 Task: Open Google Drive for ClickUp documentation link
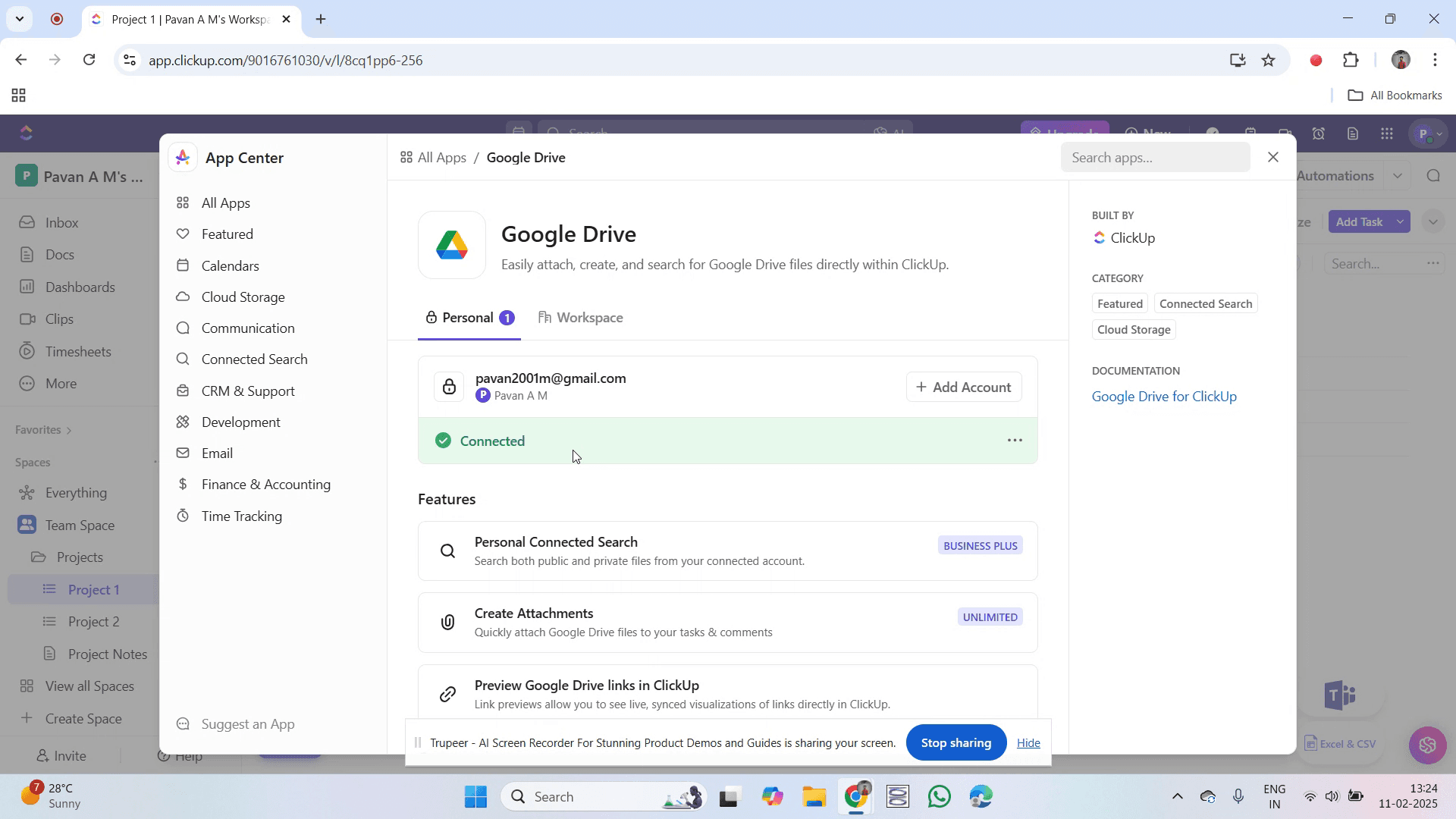[1164, 397]
